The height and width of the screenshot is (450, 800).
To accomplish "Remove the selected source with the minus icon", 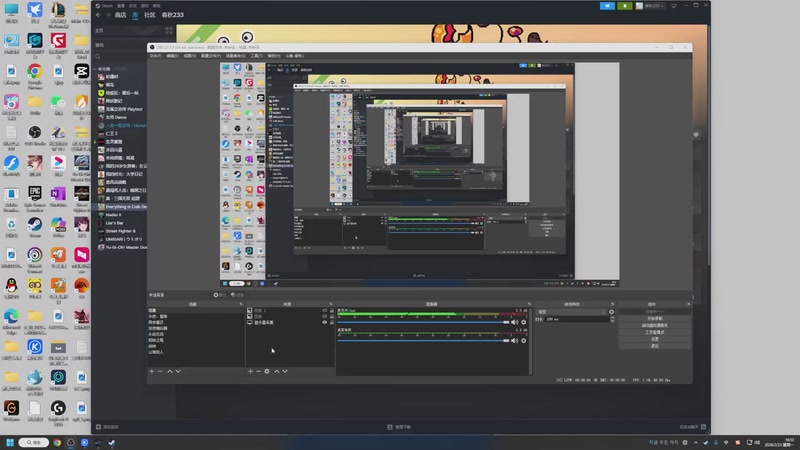I will click(x=259, y=371).
